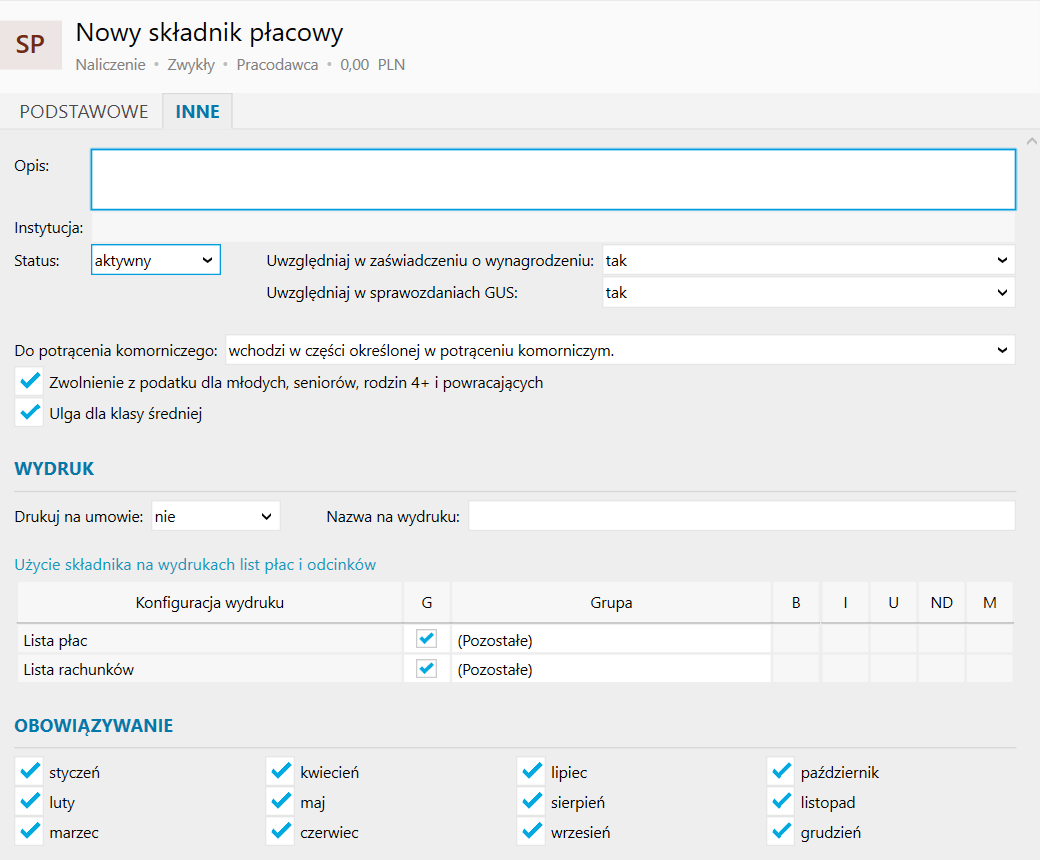1040x860 pixels.
Task: Expand the Do potrącenia komorniczego dropdown
Action: pos(620,350)
